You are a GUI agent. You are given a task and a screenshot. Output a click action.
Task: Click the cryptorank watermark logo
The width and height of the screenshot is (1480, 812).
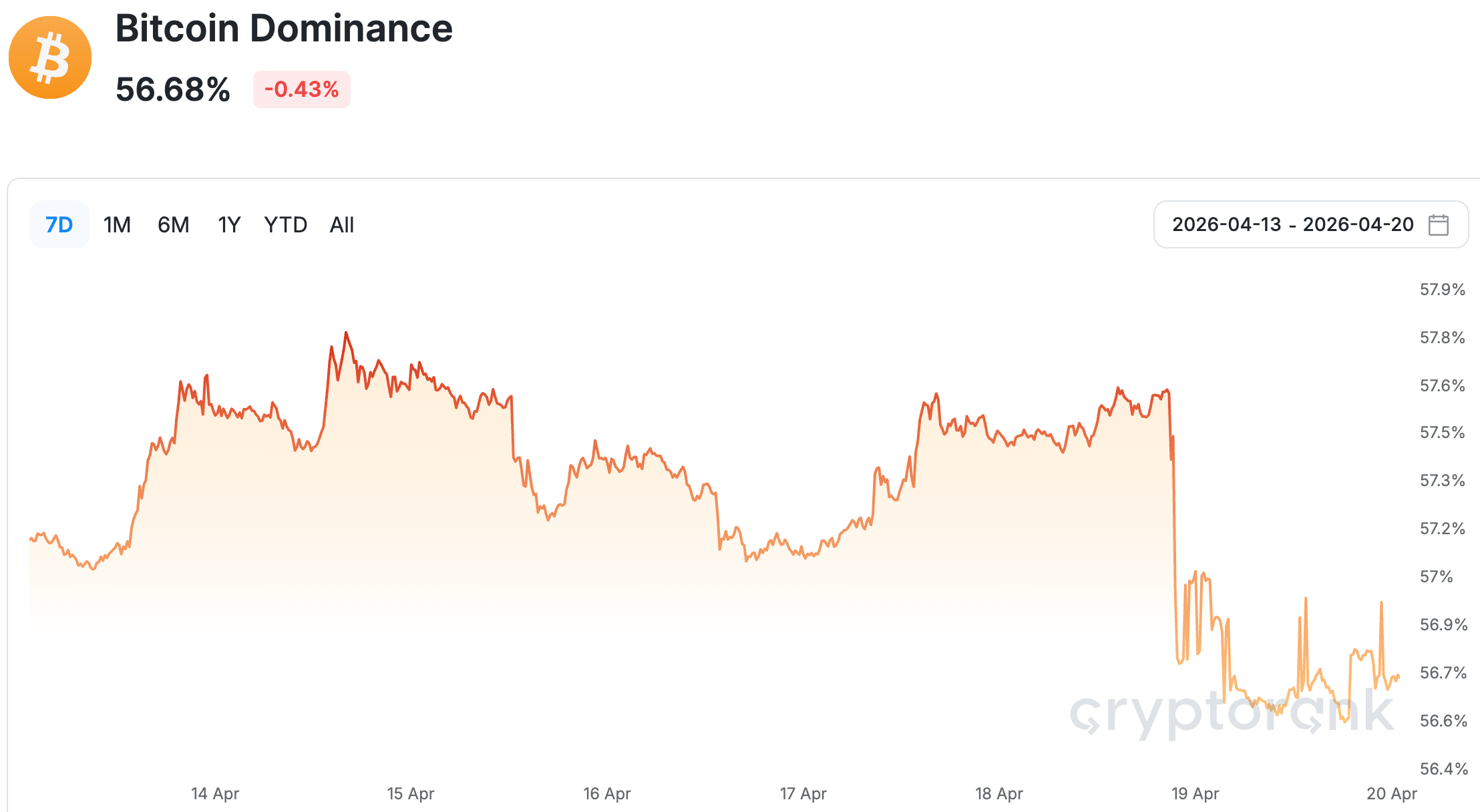coord(1232,713)
